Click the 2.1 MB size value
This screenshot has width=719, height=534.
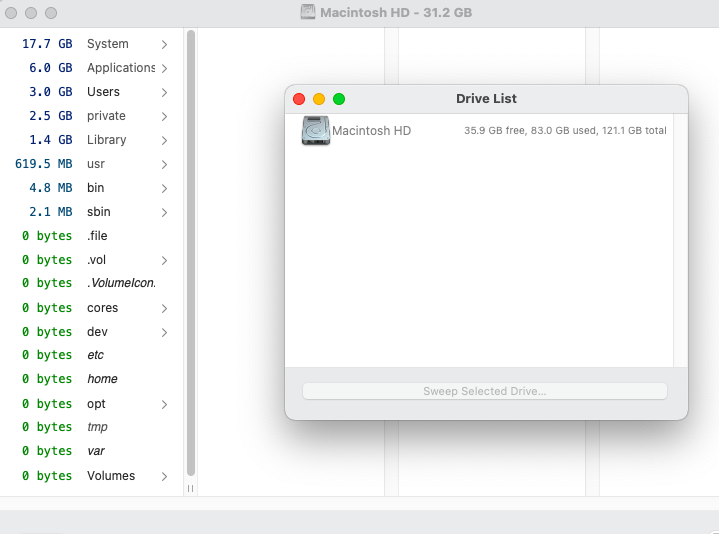[x=51, y=212]
